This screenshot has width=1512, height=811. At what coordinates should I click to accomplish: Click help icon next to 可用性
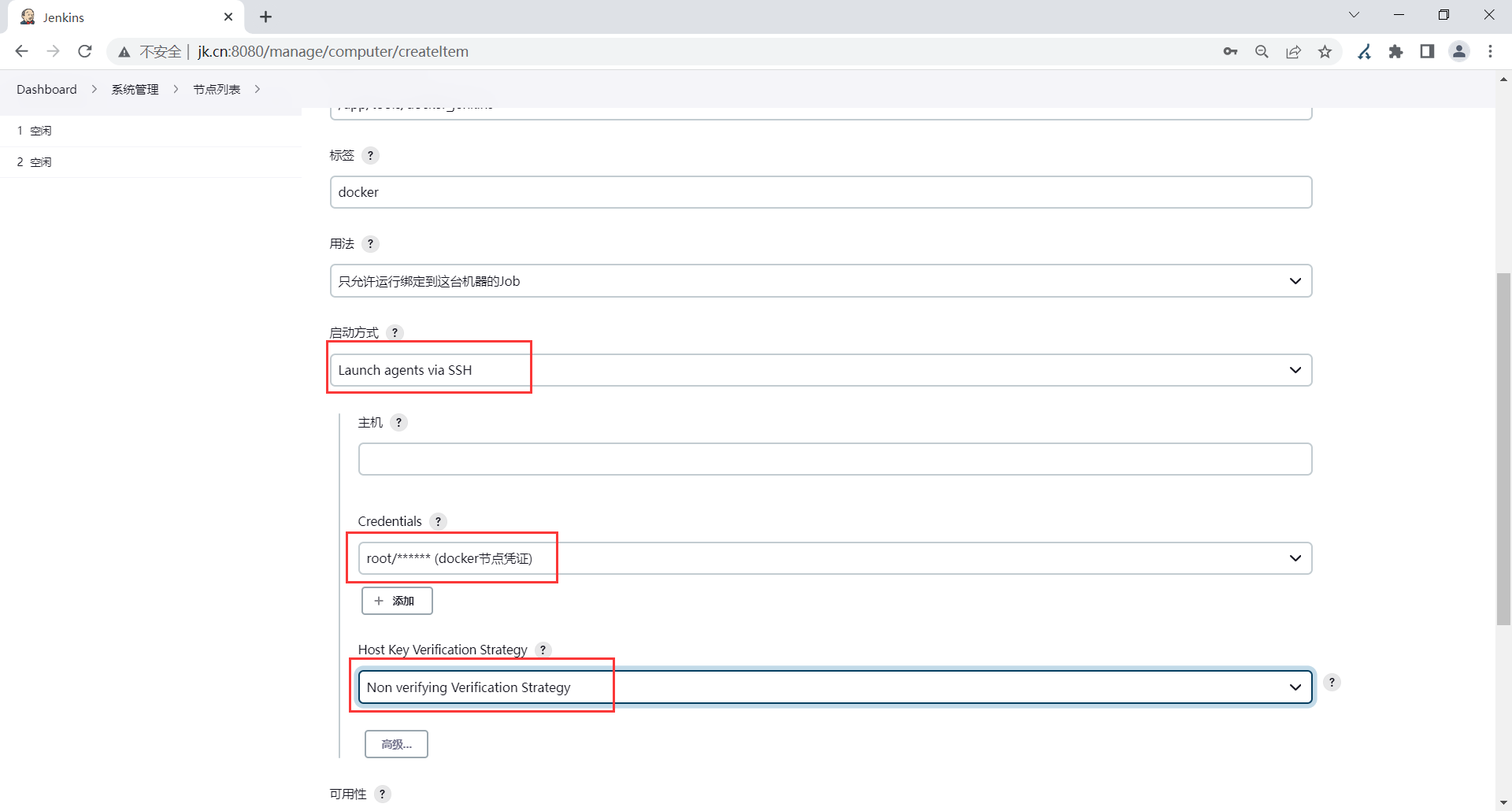pos(382,794)
